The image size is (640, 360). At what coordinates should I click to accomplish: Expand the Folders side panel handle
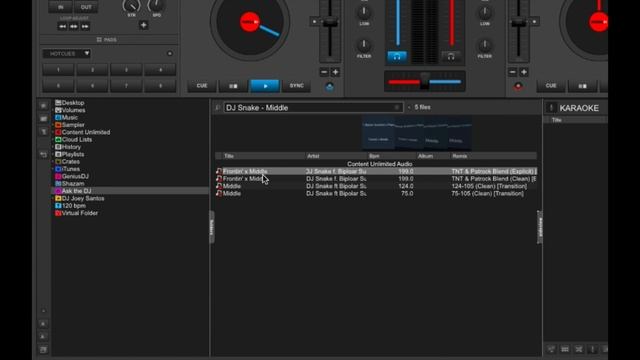(212, 227)
